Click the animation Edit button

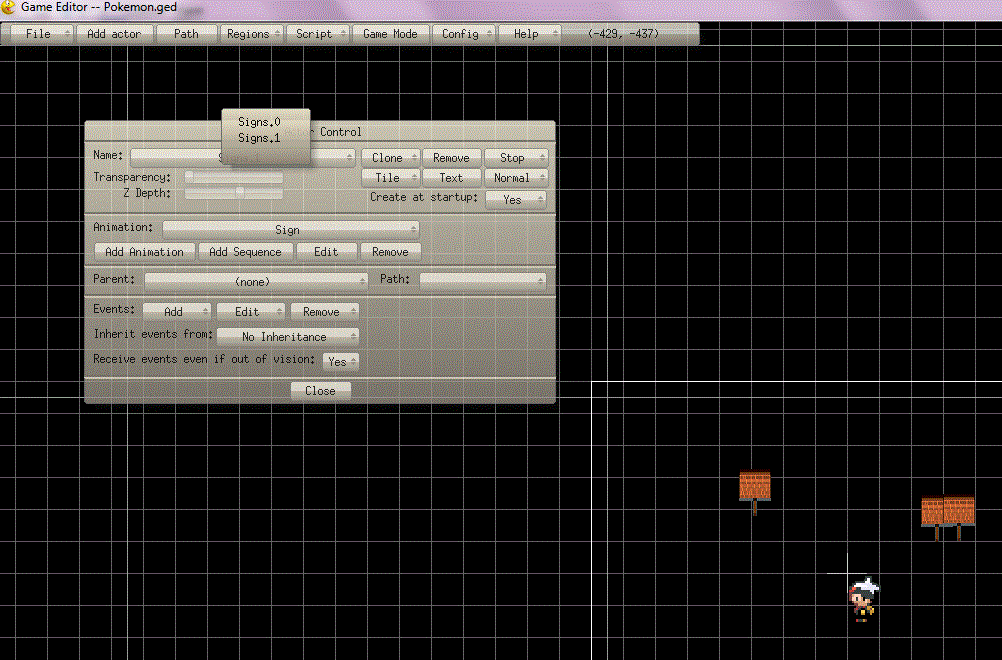tap(326, 252)
